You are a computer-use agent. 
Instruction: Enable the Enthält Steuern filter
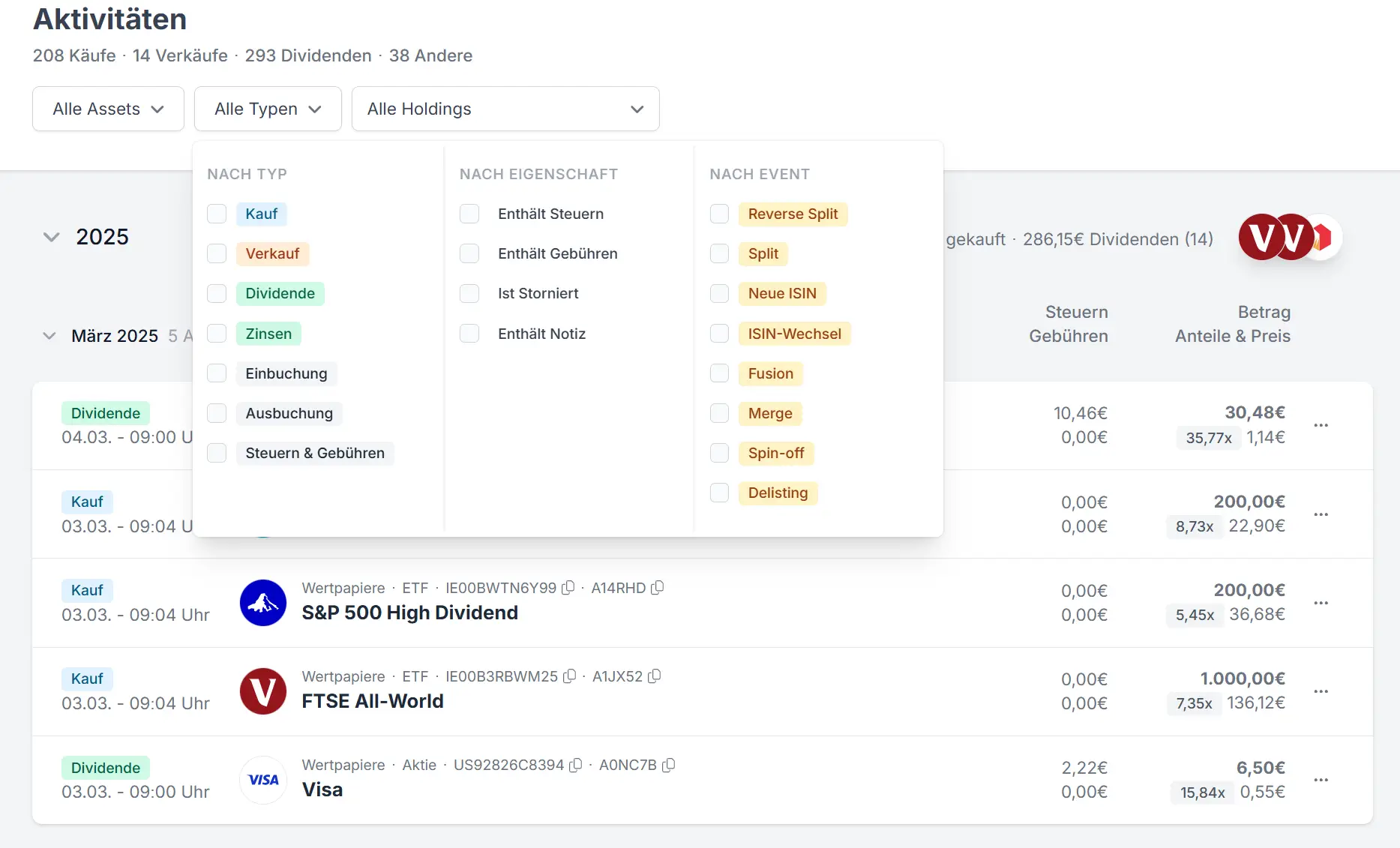(x=469, y=214)
